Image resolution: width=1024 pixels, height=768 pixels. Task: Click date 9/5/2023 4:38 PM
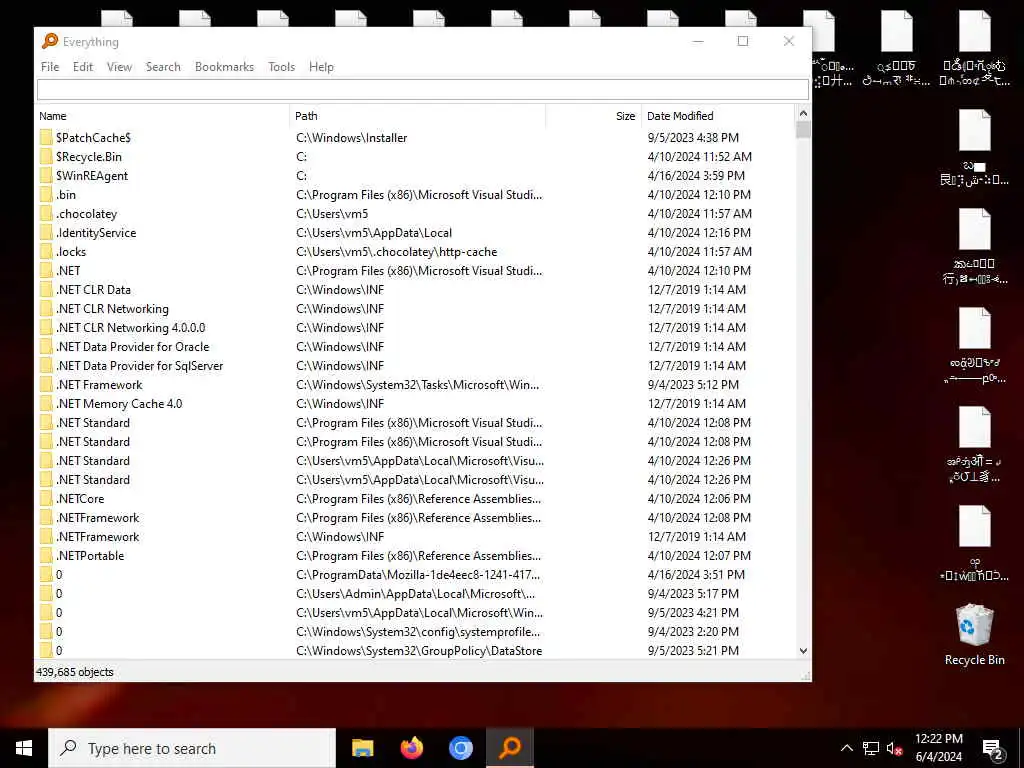(x=693, y=138)
